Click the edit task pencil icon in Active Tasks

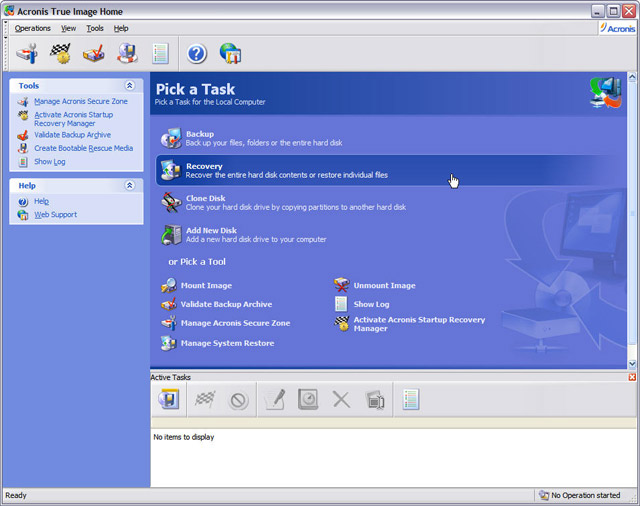tap(274, 399)
